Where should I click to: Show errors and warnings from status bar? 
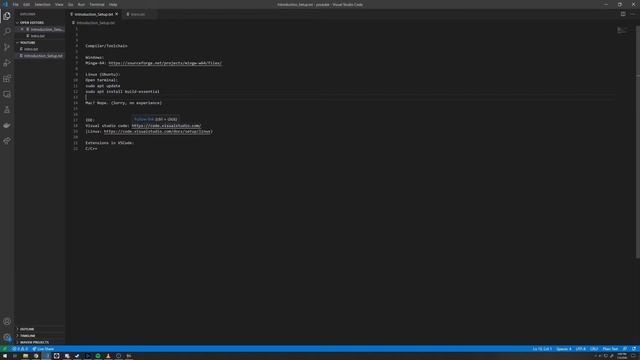(20, 349)
